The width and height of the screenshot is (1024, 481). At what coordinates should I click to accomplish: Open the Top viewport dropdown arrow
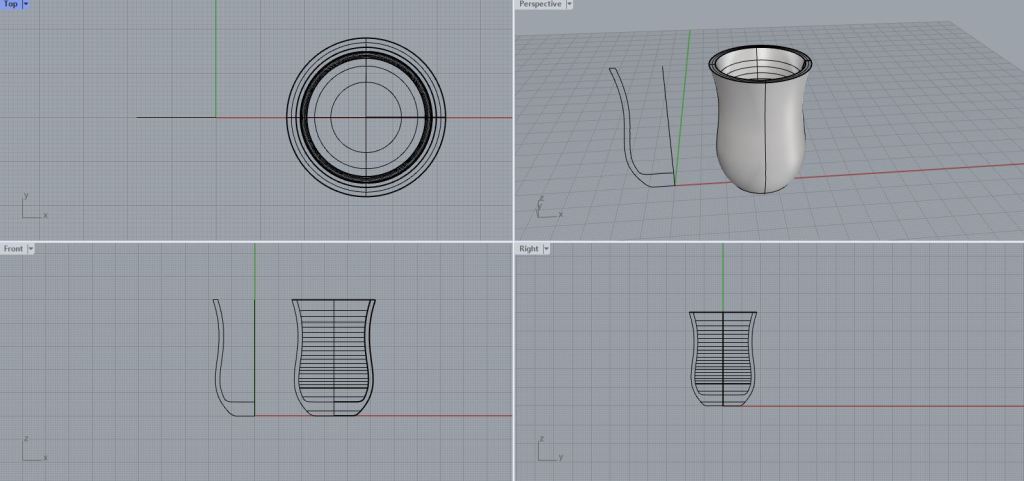click(x=26, y=5)
